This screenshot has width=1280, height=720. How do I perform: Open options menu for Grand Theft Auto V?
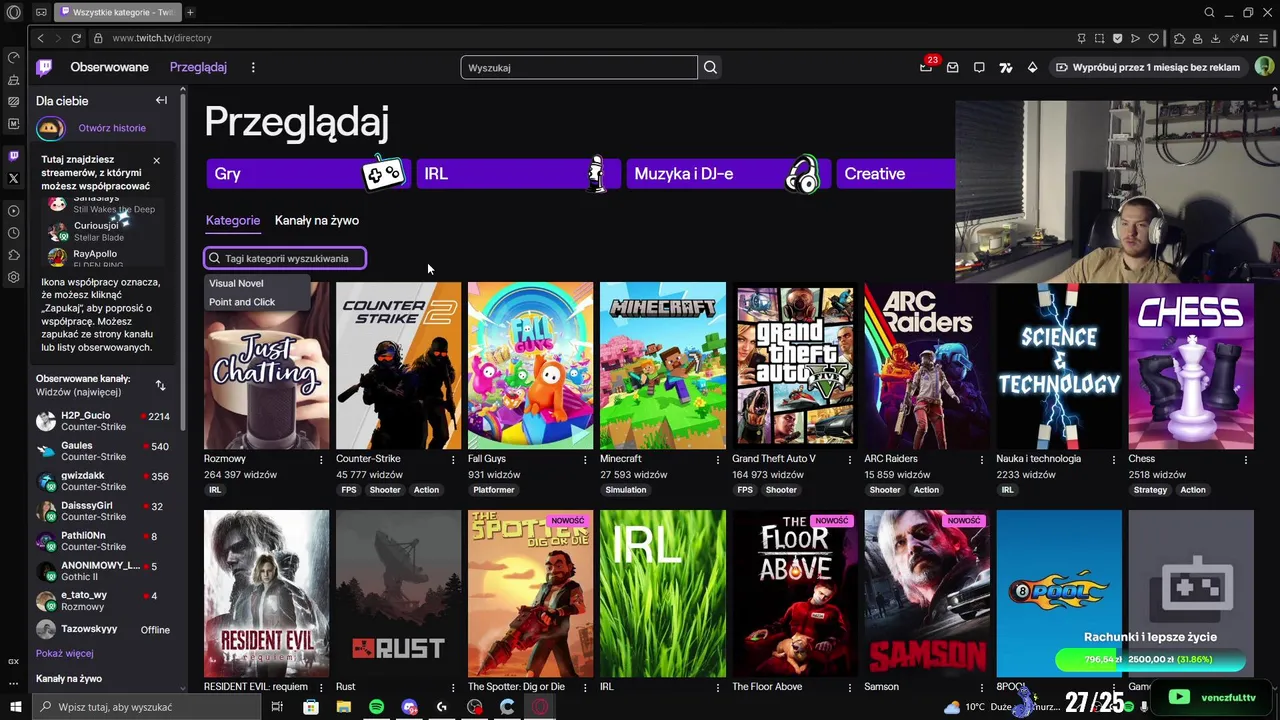click(849, 459)
